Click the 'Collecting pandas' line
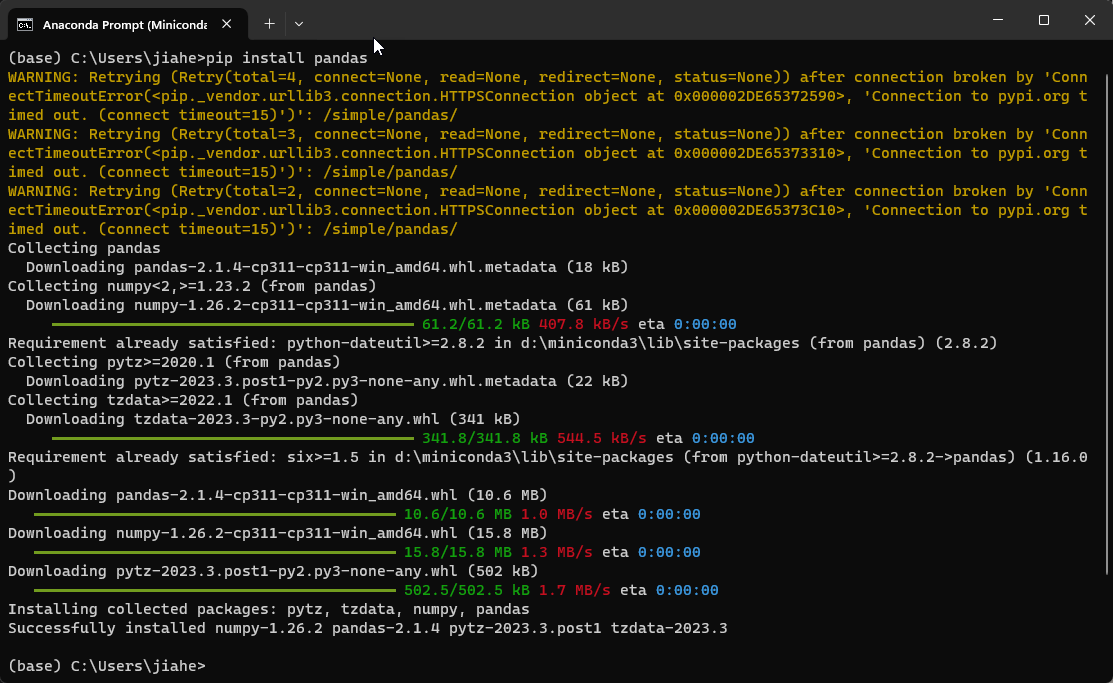 (x=84, y=248)
